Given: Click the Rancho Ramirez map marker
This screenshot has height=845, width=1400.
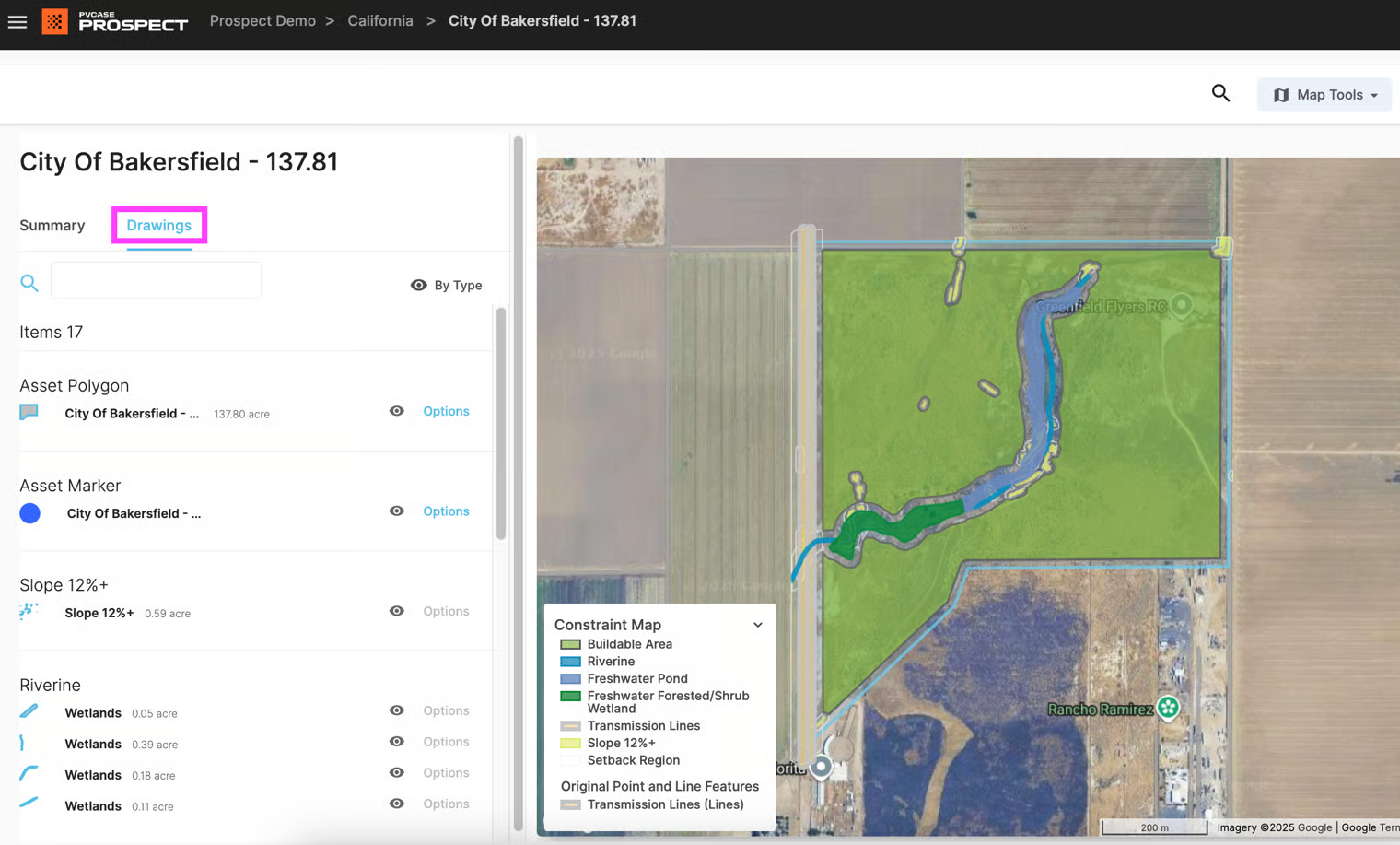Looking at the screenshot, I should [x=1168, y=708].
